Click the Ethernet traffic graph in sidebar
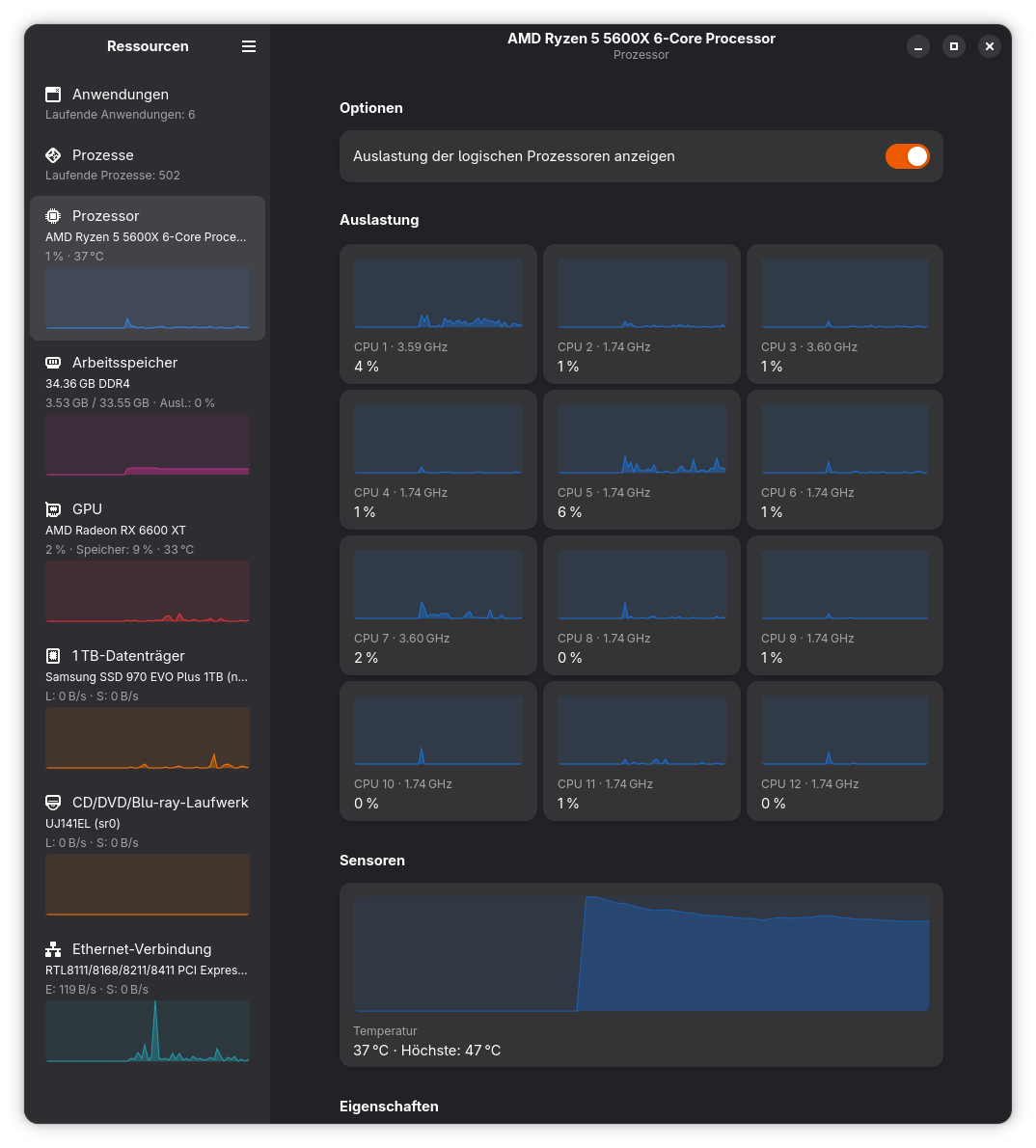This screenshot has width=1036, height=1148. [x=148, y=1031]
